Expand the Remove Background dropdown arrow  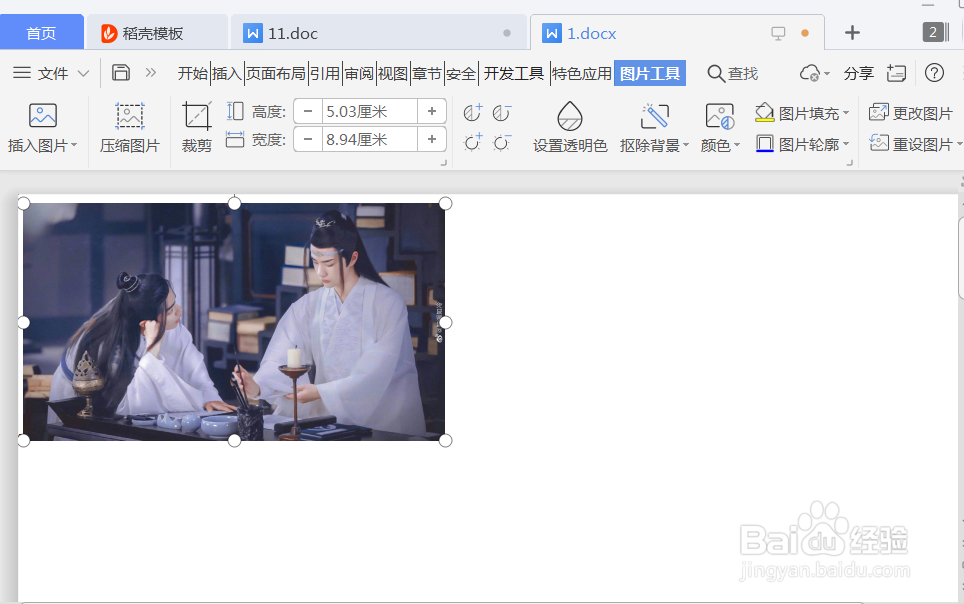coord(685,145)
